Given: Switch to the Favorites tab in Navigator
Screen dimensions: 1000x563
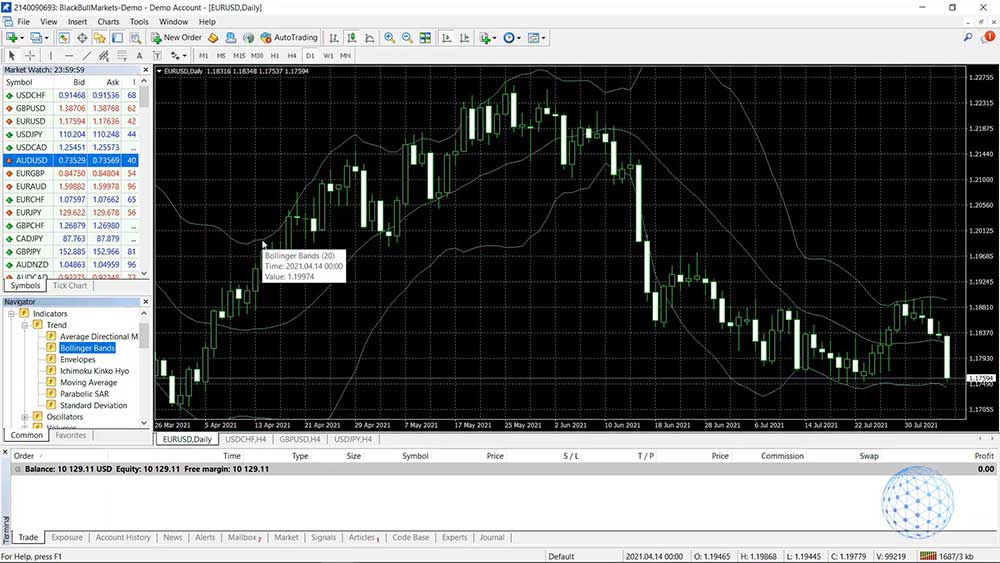Looking at the screenshot, I should click(x=70, y=435).
